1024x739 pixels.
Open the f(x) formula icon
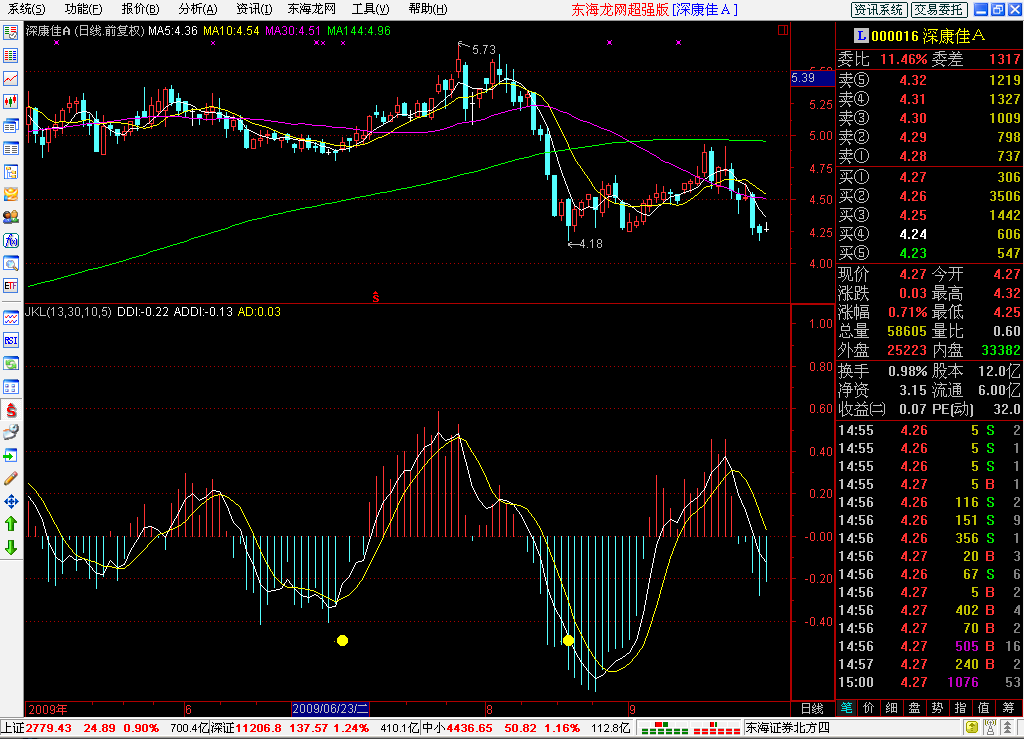[10, 240]
